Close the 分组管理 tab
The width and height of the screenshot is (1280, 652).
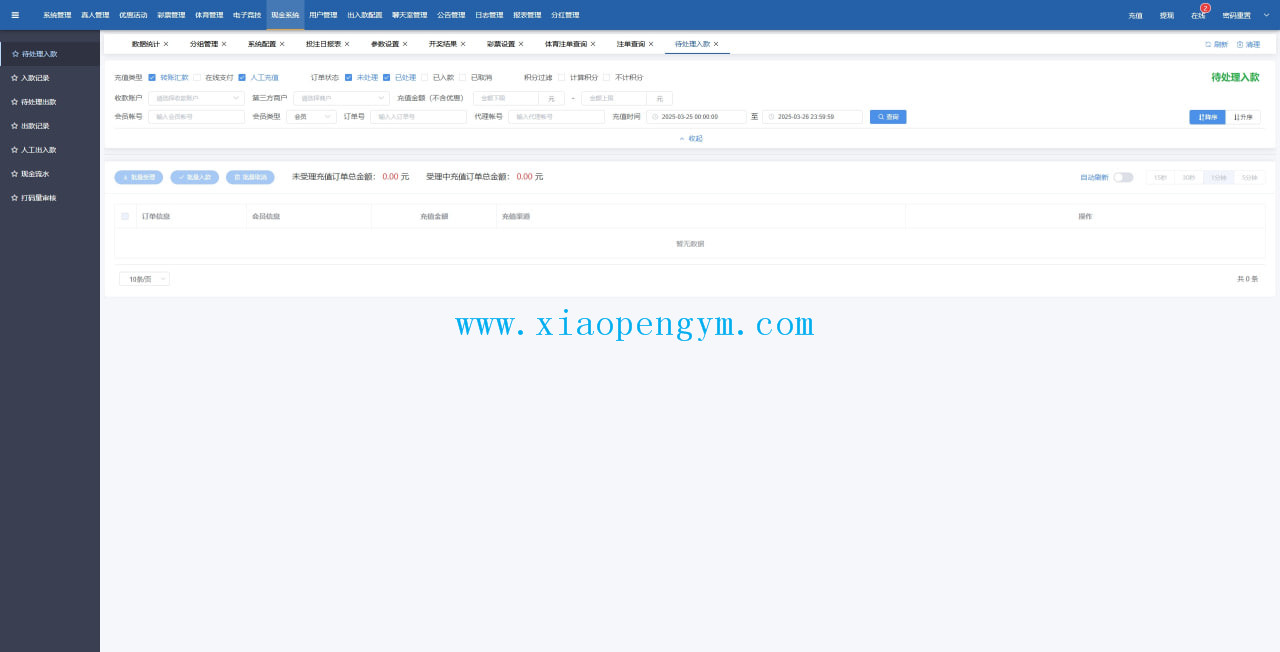(x=224, y=44)
